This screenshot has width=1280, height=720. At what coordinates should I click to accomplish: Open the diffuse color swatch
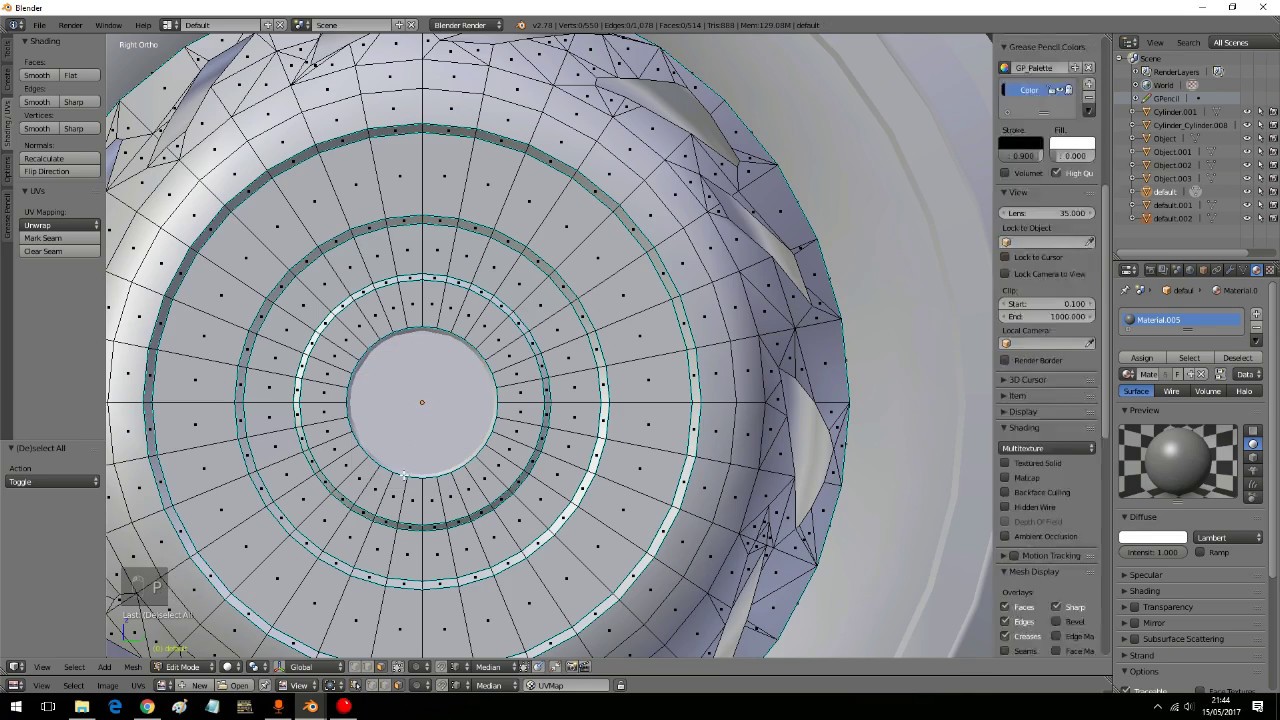(1153, 538)
